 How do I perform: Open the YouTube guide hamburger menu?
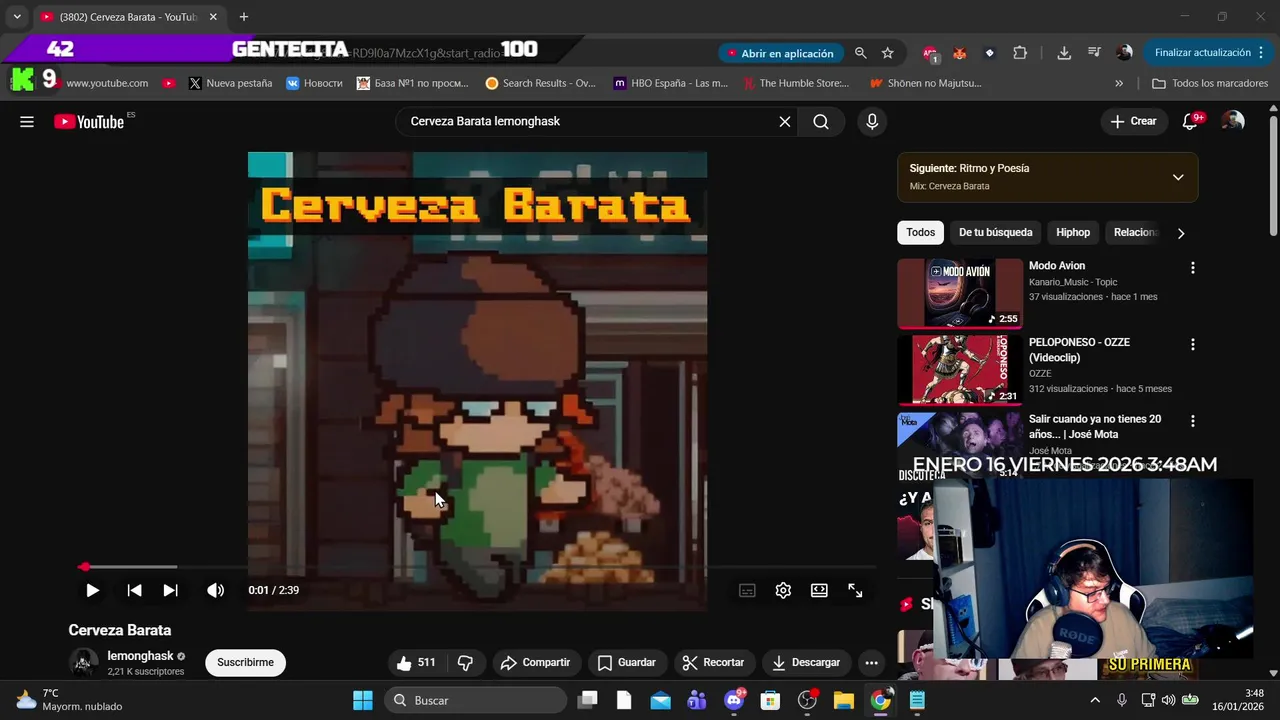point(27,122)
